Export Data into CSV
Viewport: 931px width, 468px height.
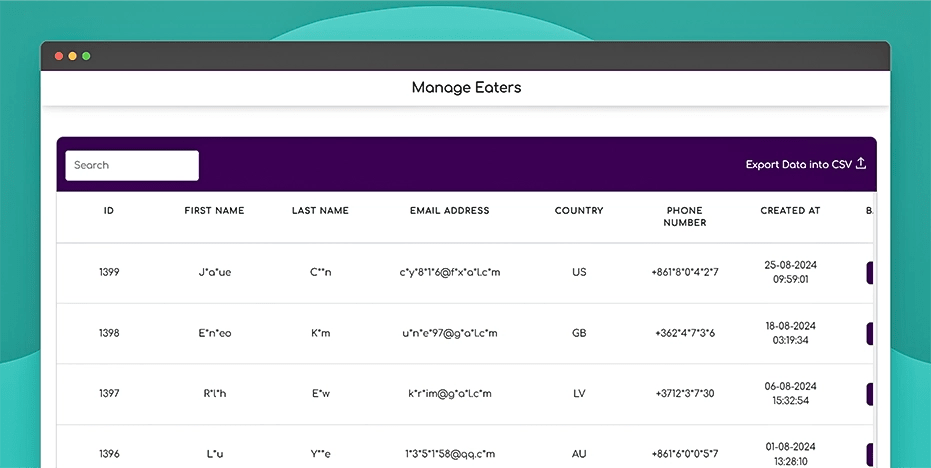click(x=806, y=165)
